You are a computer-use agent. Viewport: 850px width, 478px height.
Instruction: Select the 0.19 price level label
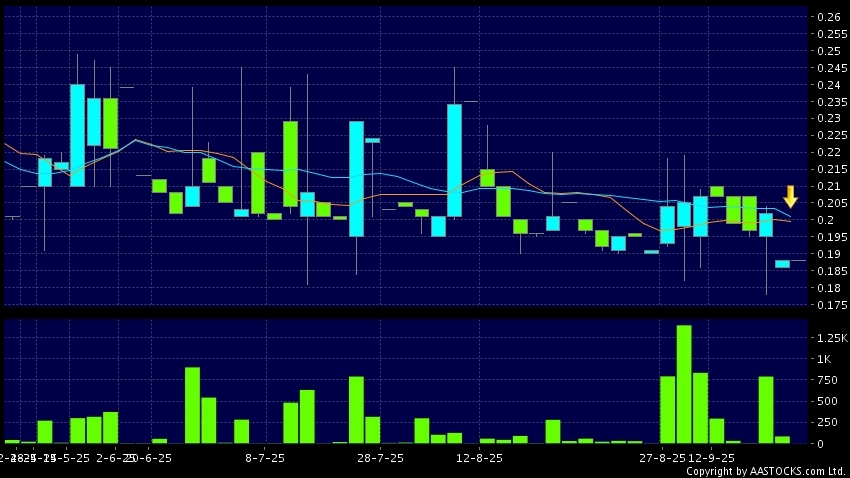point(829,254)
